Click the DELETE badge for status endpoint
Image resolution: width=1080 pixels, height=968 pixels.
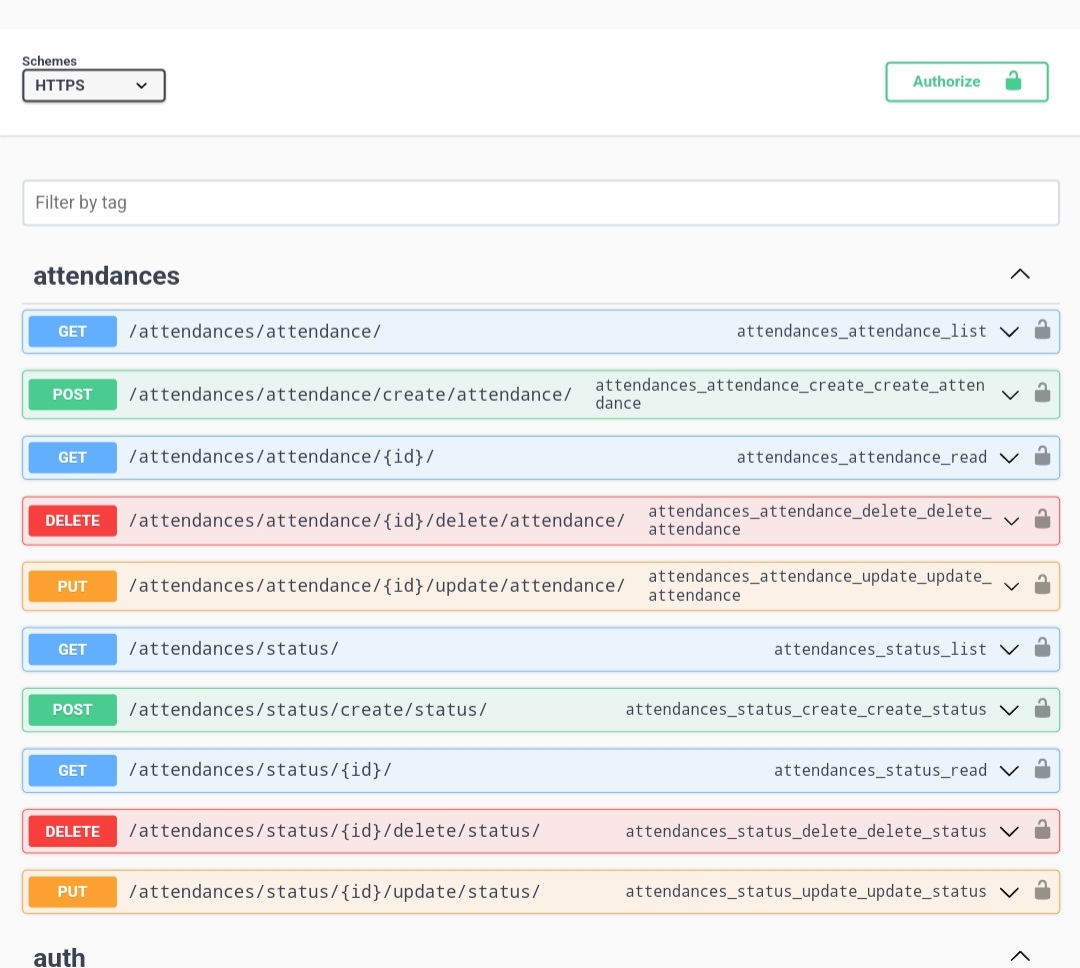(x=72, y=831)
